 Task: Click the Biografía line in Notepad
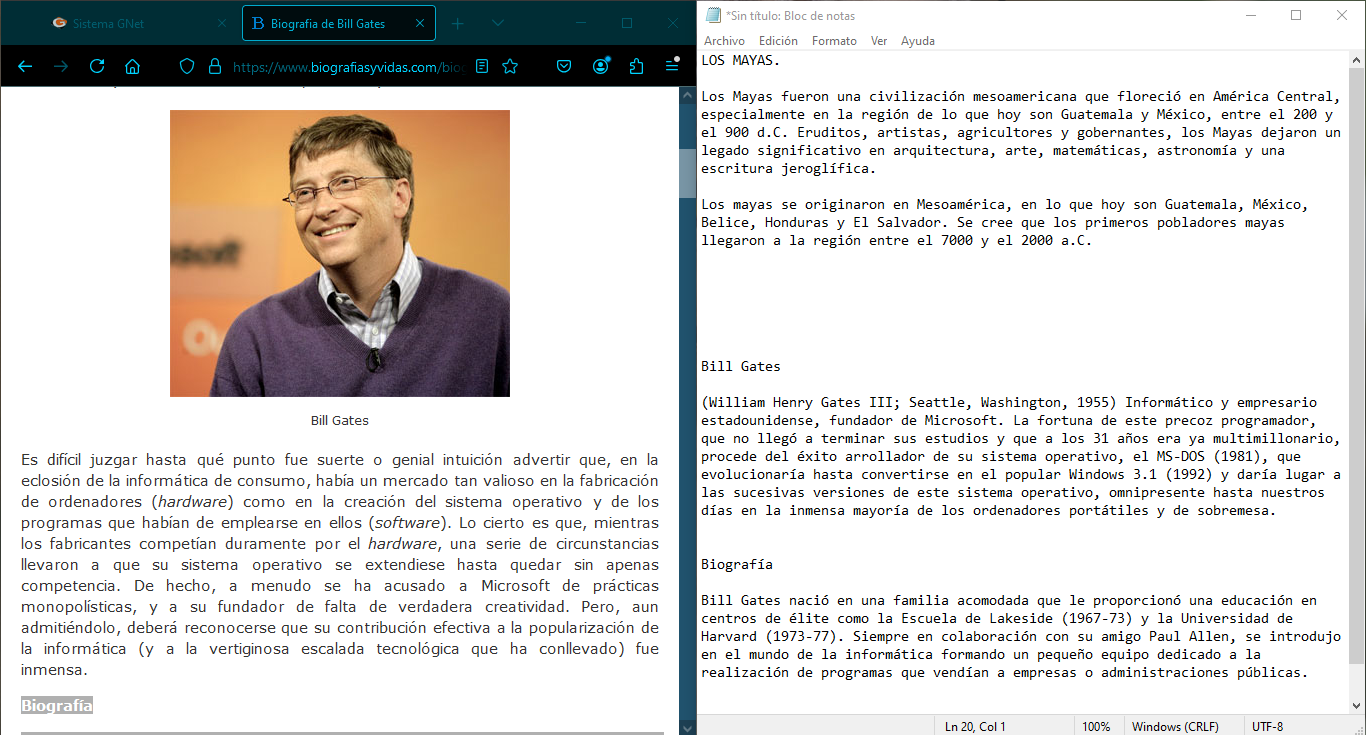coord(737,565)
